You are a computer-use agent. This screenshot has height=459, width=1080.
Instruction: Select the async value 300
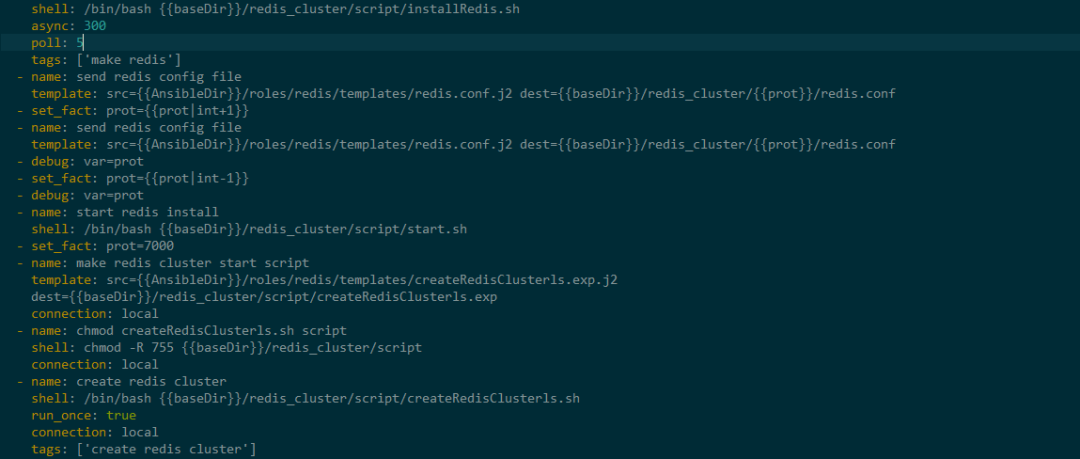(x=94, y=26)
